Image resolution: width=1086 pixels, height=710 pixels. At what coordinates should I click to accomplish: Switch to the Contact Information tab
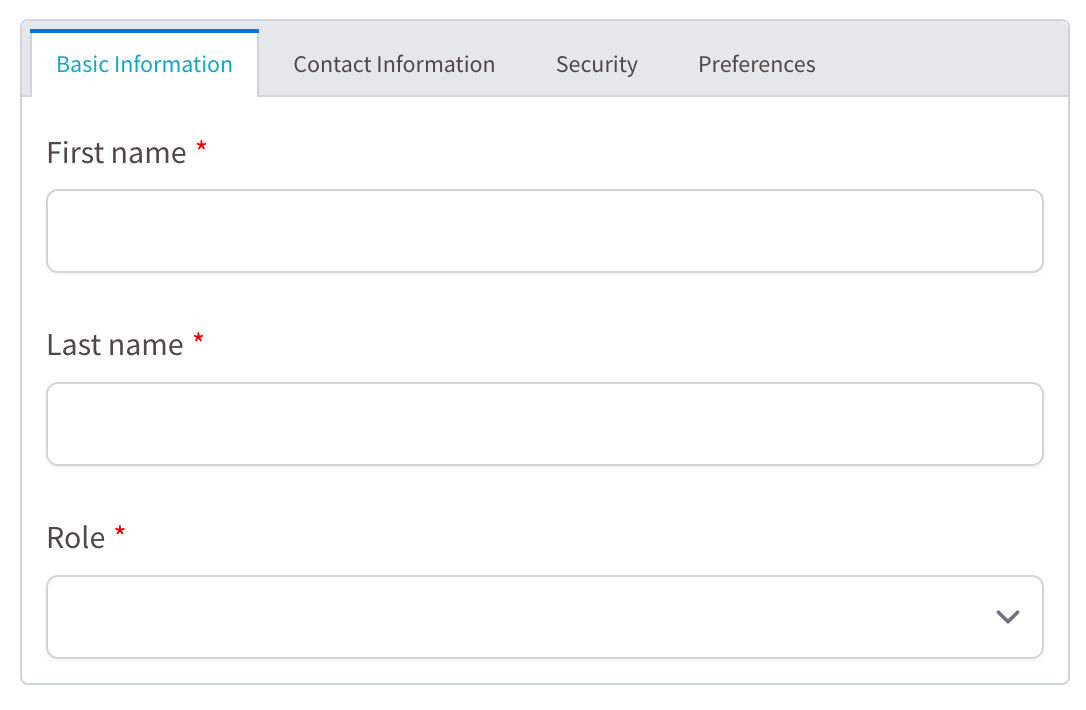(394, 64)
